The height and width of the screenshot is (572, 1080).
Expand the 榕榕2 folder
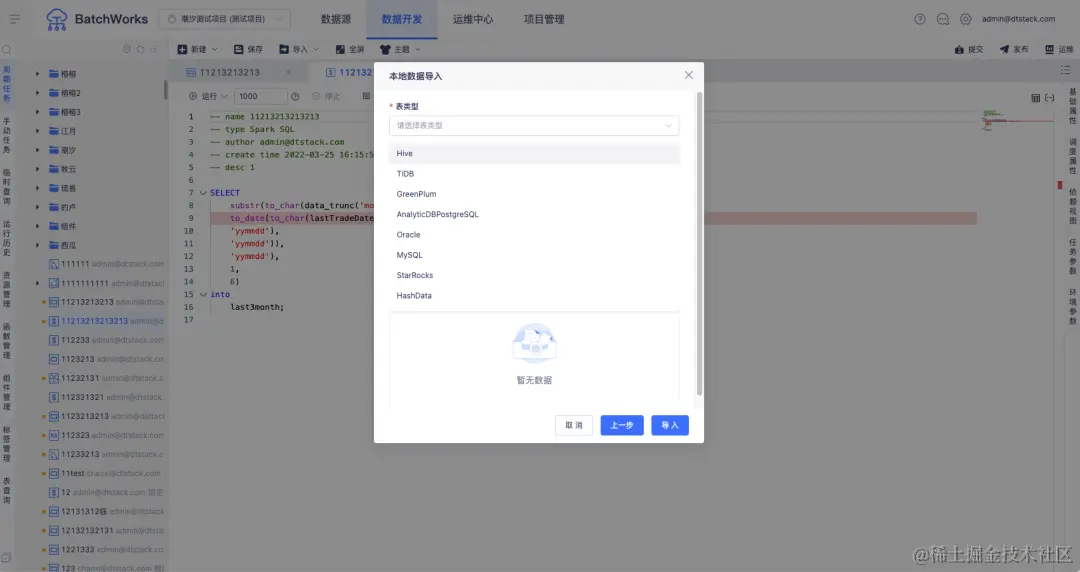[x=37, y=93]
